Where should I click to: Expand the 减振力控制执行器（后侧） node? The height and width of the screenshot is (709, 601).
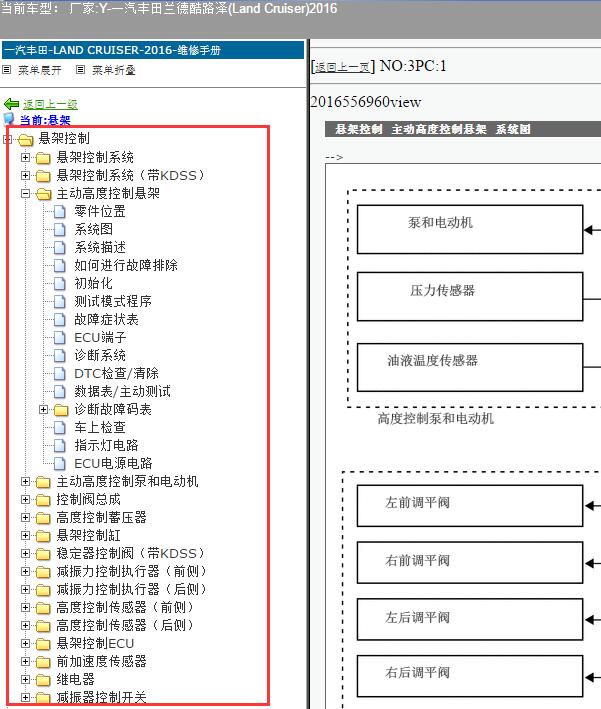coord(25,590)
